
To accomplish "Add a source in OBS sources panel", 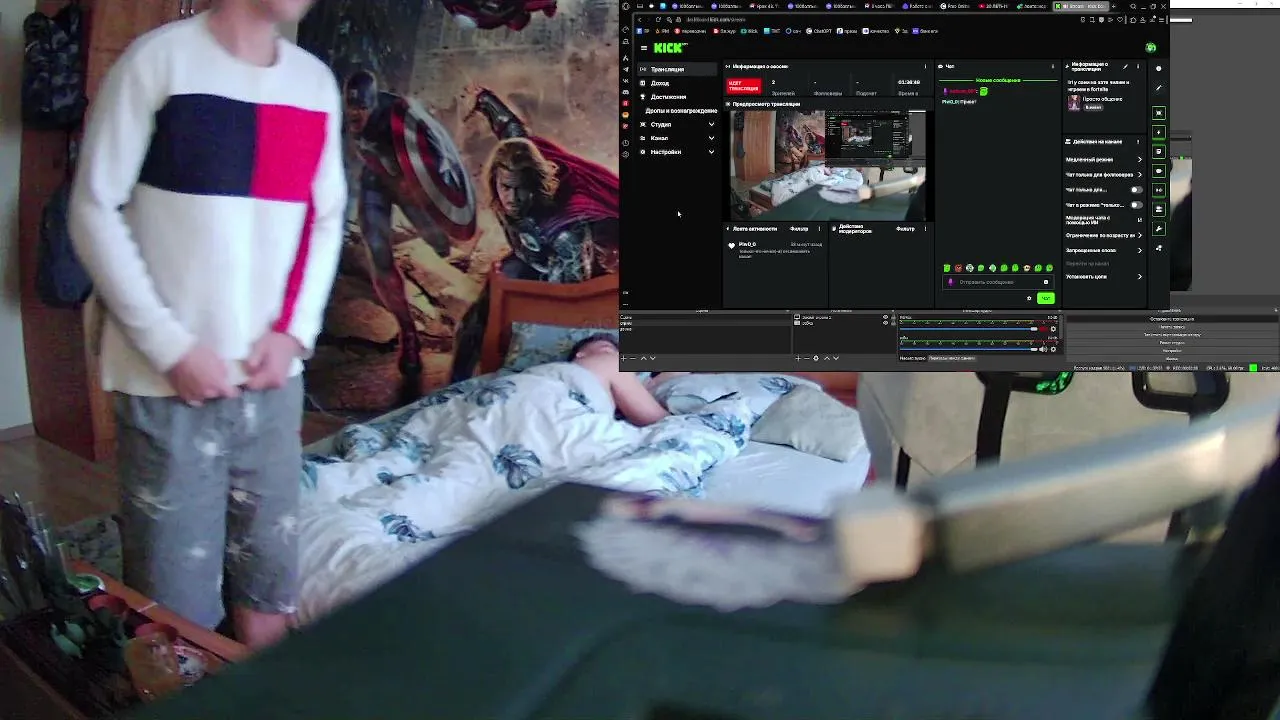I will [x=798, y=358].
